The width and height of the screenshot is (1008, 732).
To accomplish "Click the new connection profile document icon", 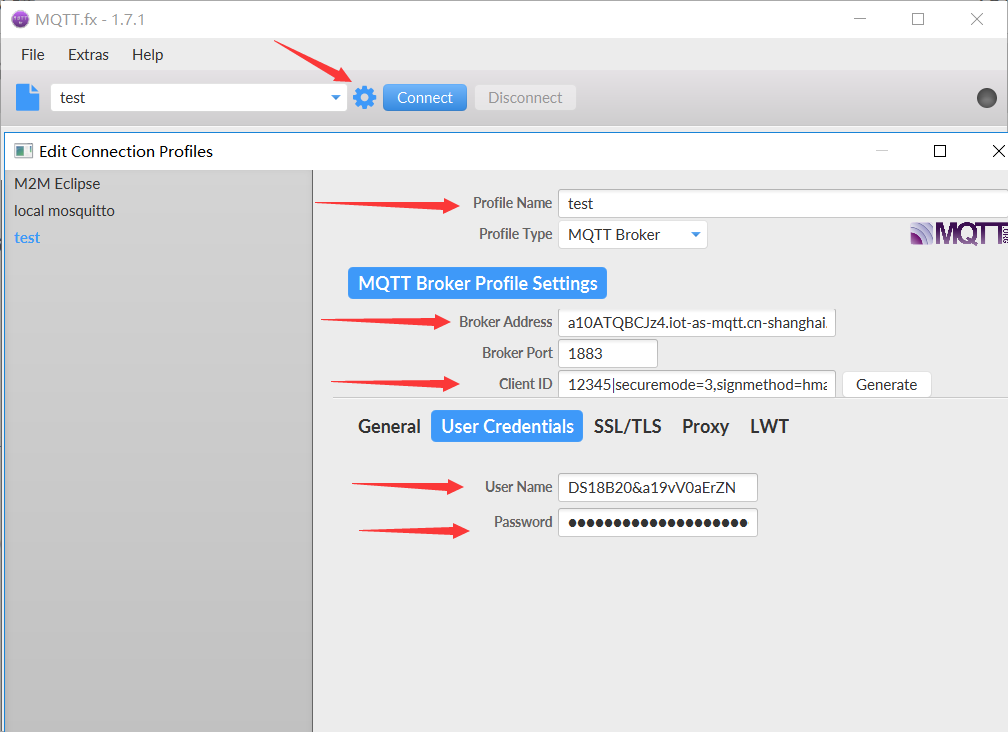I will 28,98.
